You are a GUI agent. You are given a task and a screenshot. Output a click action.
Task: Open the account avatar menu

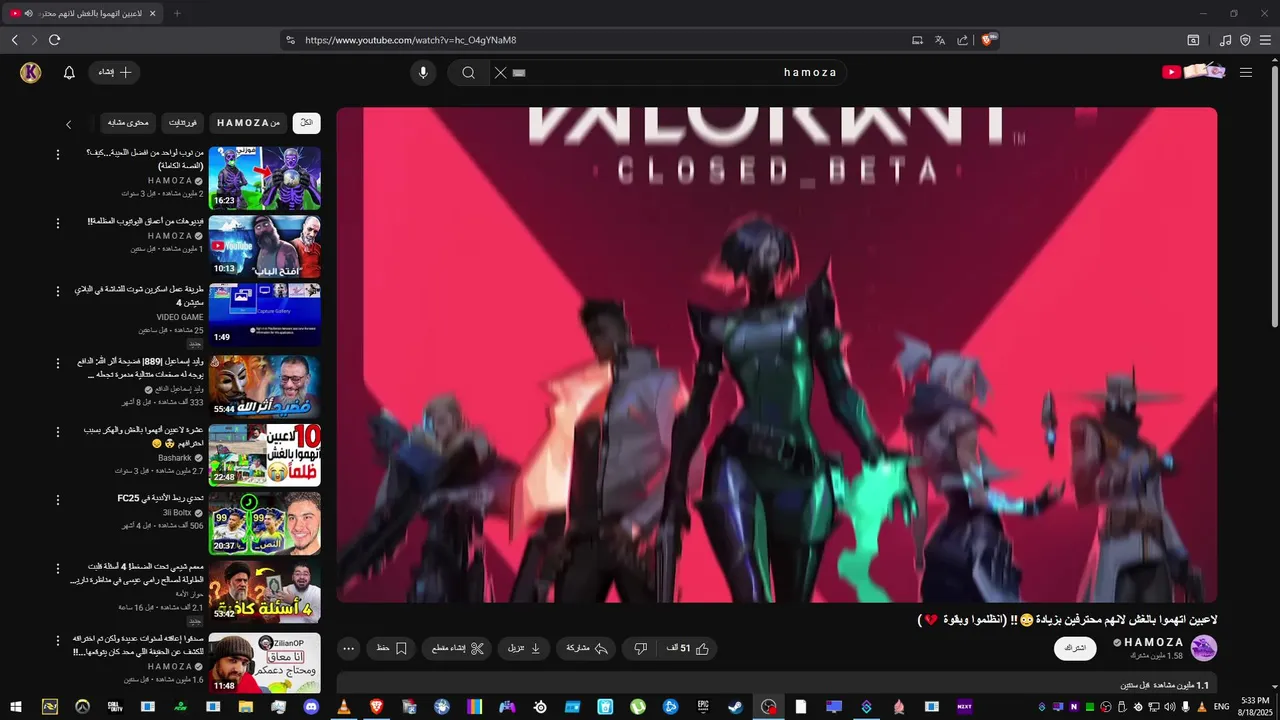point(31,72)
